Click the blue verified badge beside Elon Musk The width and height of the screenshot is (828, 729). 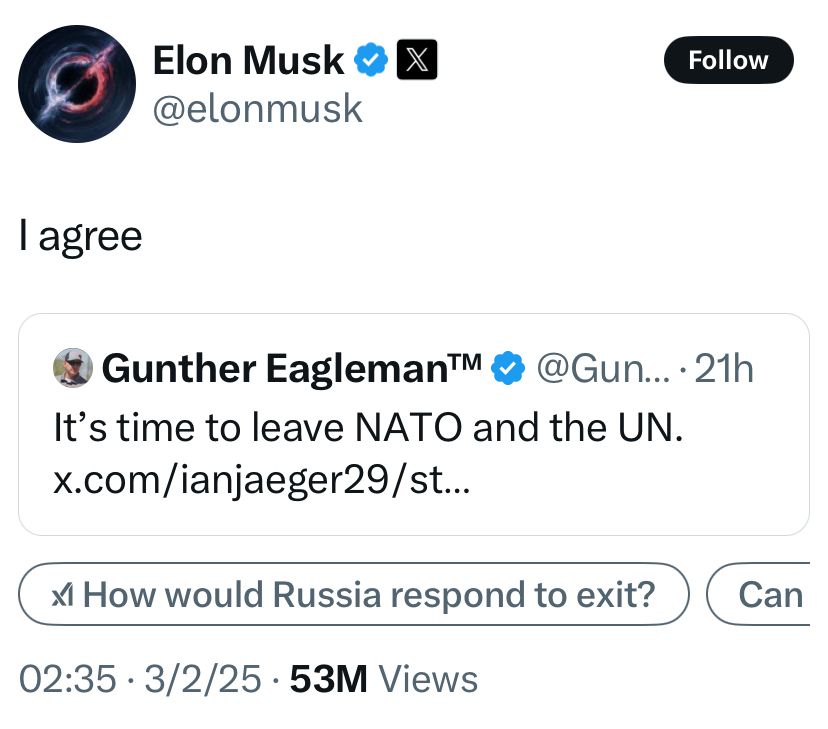pyautogui.click(x=371, y=60)
